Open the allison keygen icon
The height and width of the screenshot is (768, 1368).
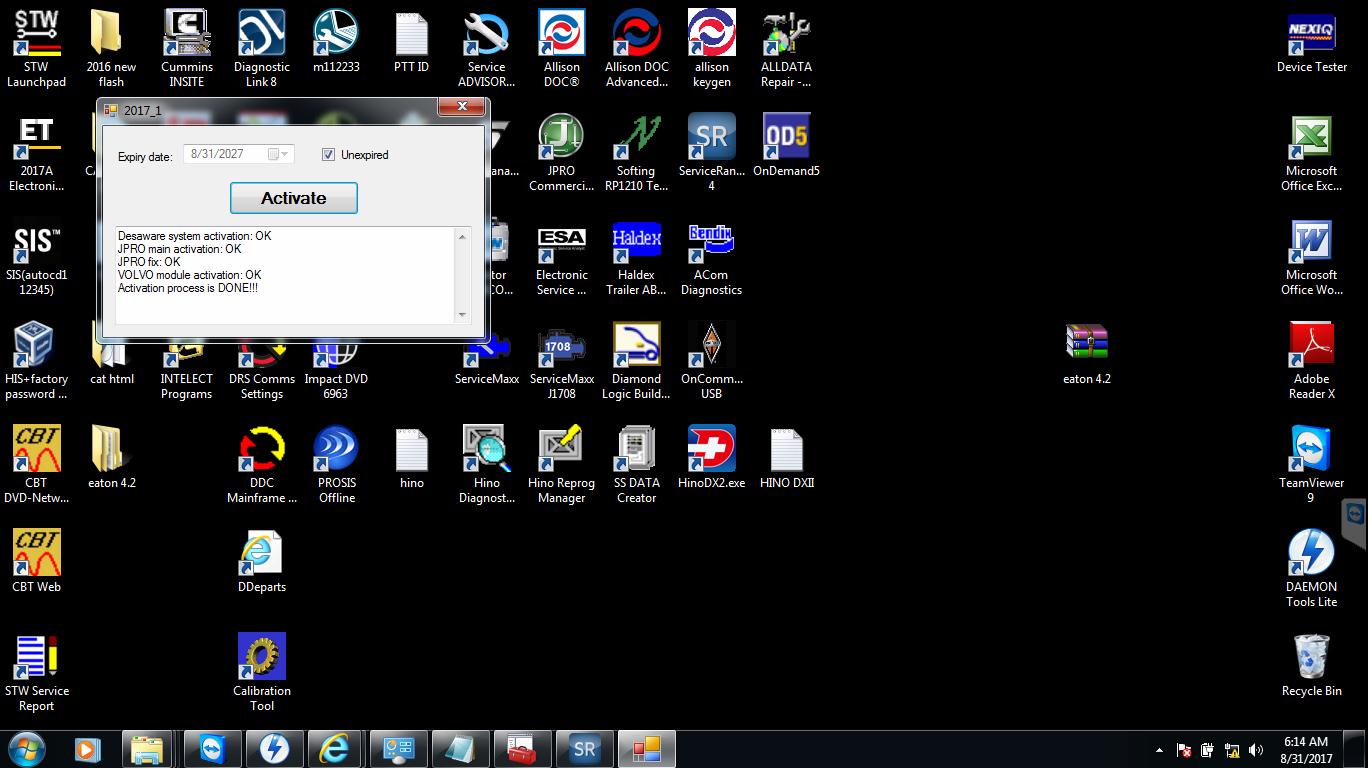click(711, 48)
